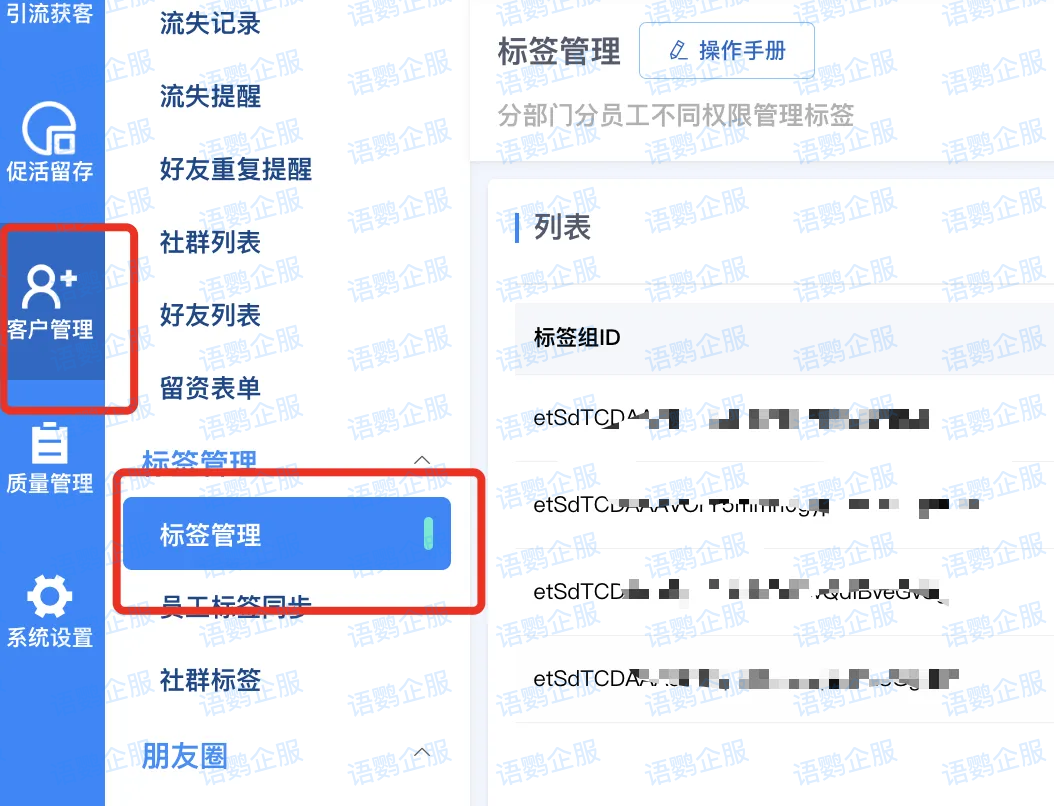Image resolution: width=1054 pixels, height=806 pixels.
Task: Open the 质量管理 clipboard icon
Action: [50, 442]
